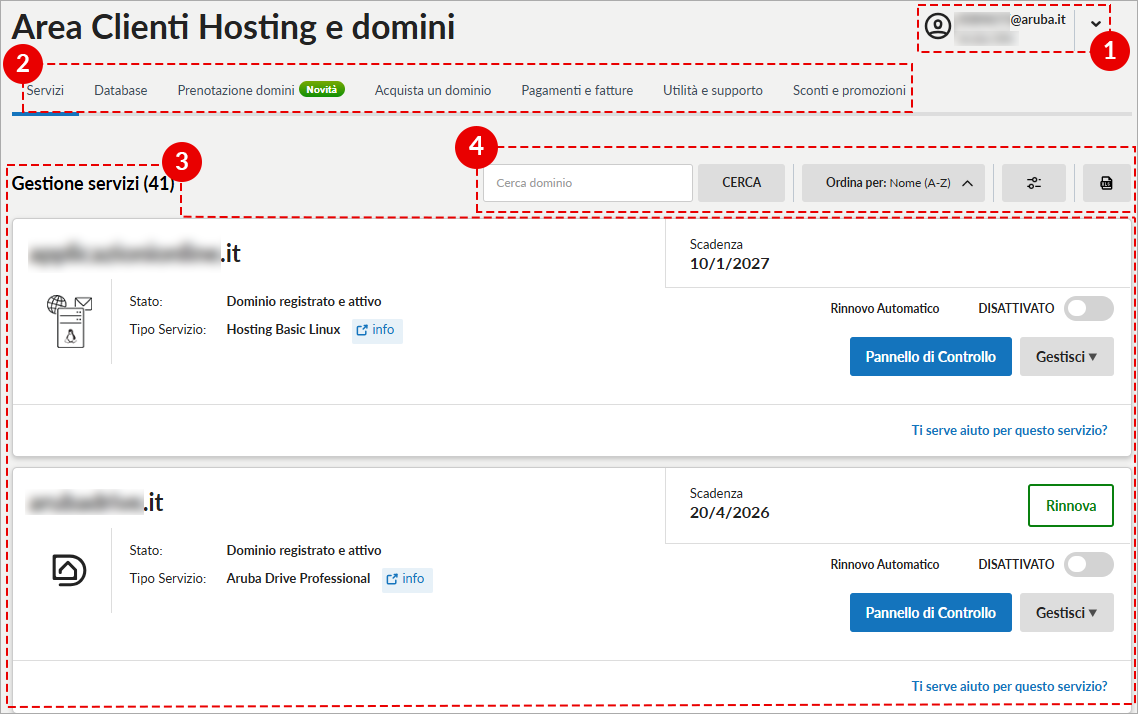Switch to the Database tab
Screen dimensions: 1138x714
[120, 91]
